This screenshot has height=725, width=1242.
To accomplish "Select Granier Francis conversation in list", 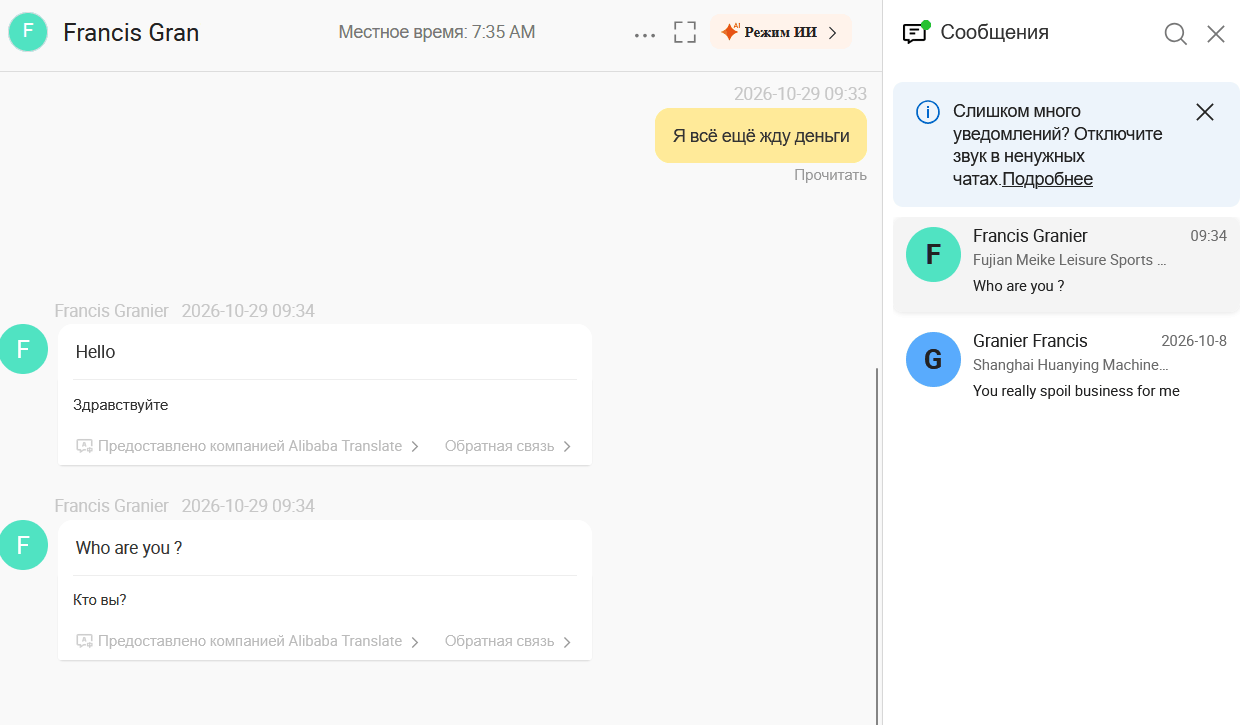I will 1066,366.
